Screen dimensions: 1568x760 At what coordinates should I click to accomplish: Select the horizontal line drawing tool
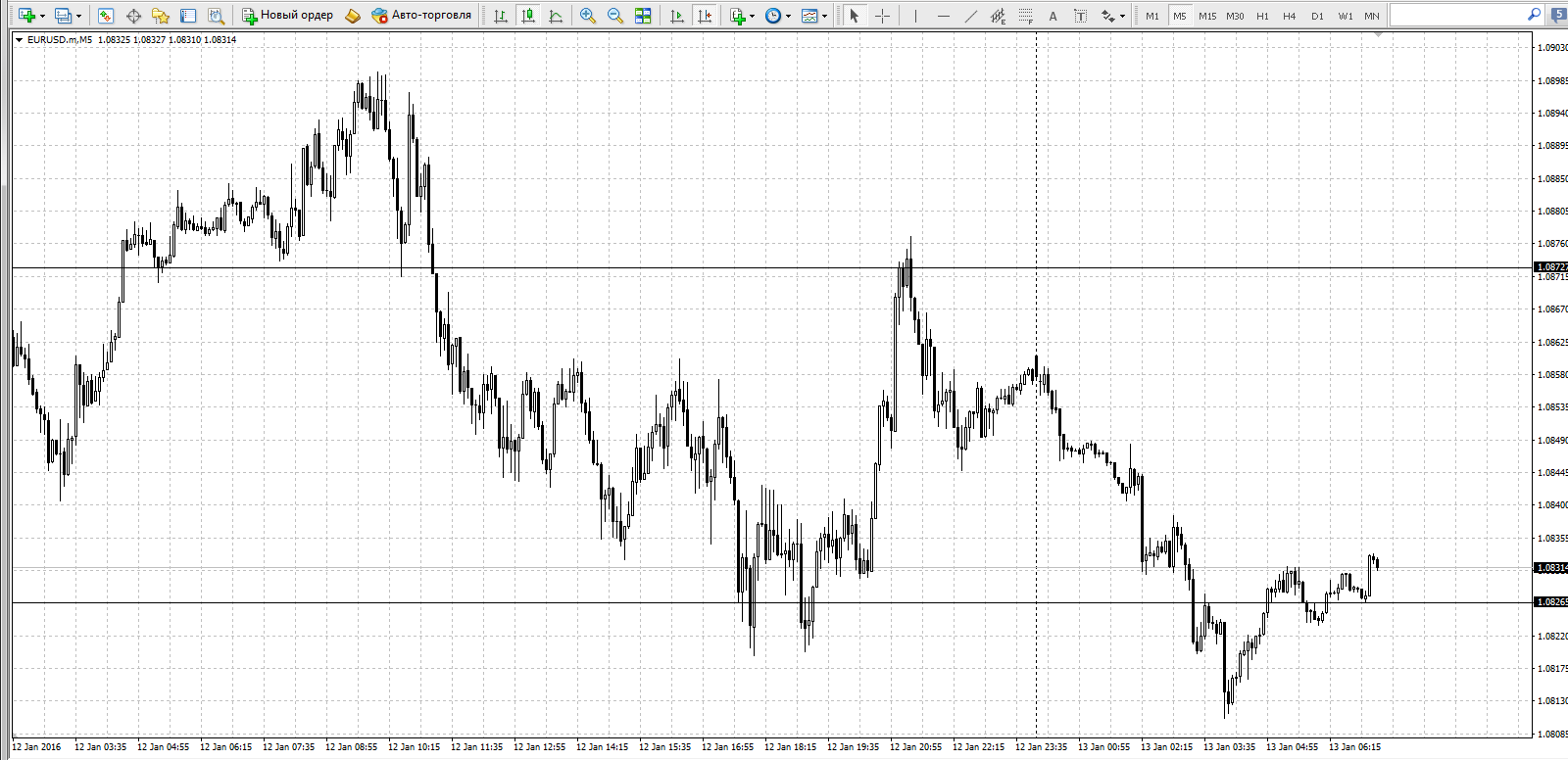coord(943,16)
